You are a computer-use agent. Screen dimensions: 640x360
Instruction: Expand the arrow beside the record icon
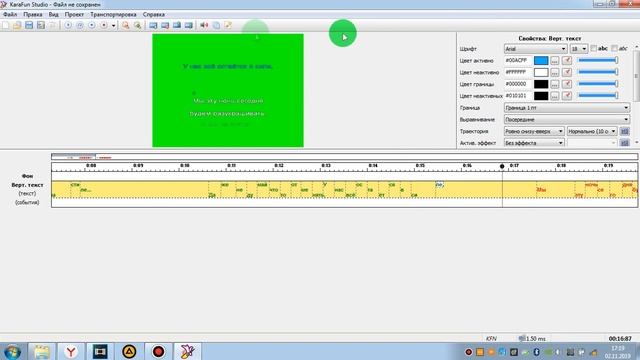pyautogui.click(x=113, y=26)
